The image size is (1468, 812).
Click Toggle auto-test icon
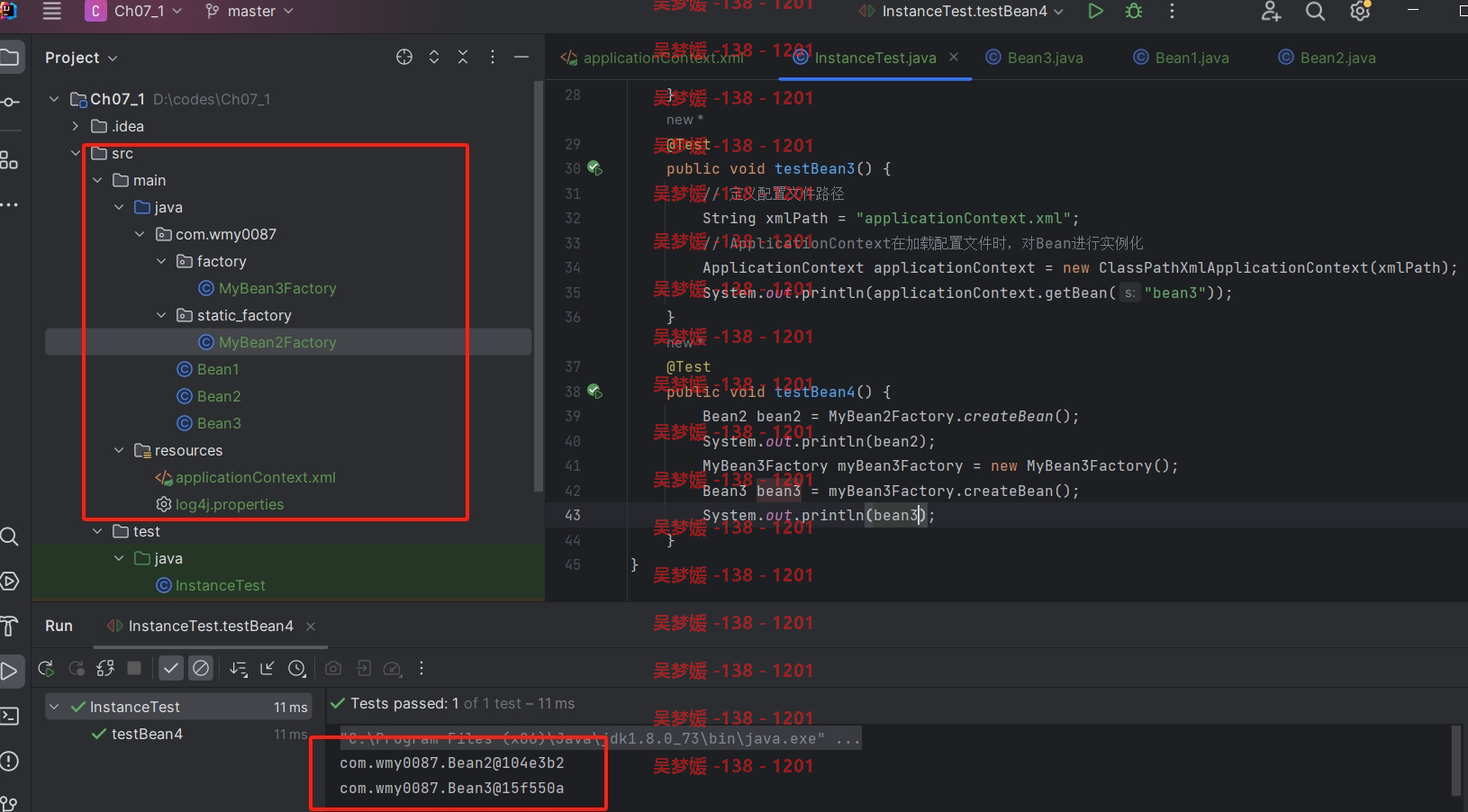point(105,668)
